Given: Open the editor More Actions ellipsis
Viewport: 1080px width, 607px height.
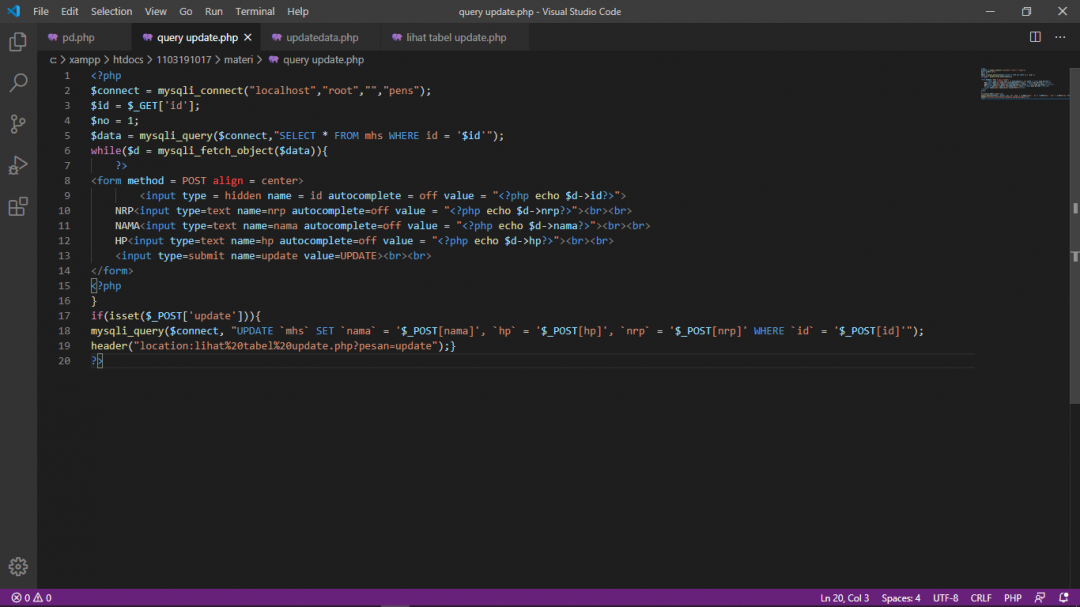Looking at the screenshot, I should click(1062, 37).
